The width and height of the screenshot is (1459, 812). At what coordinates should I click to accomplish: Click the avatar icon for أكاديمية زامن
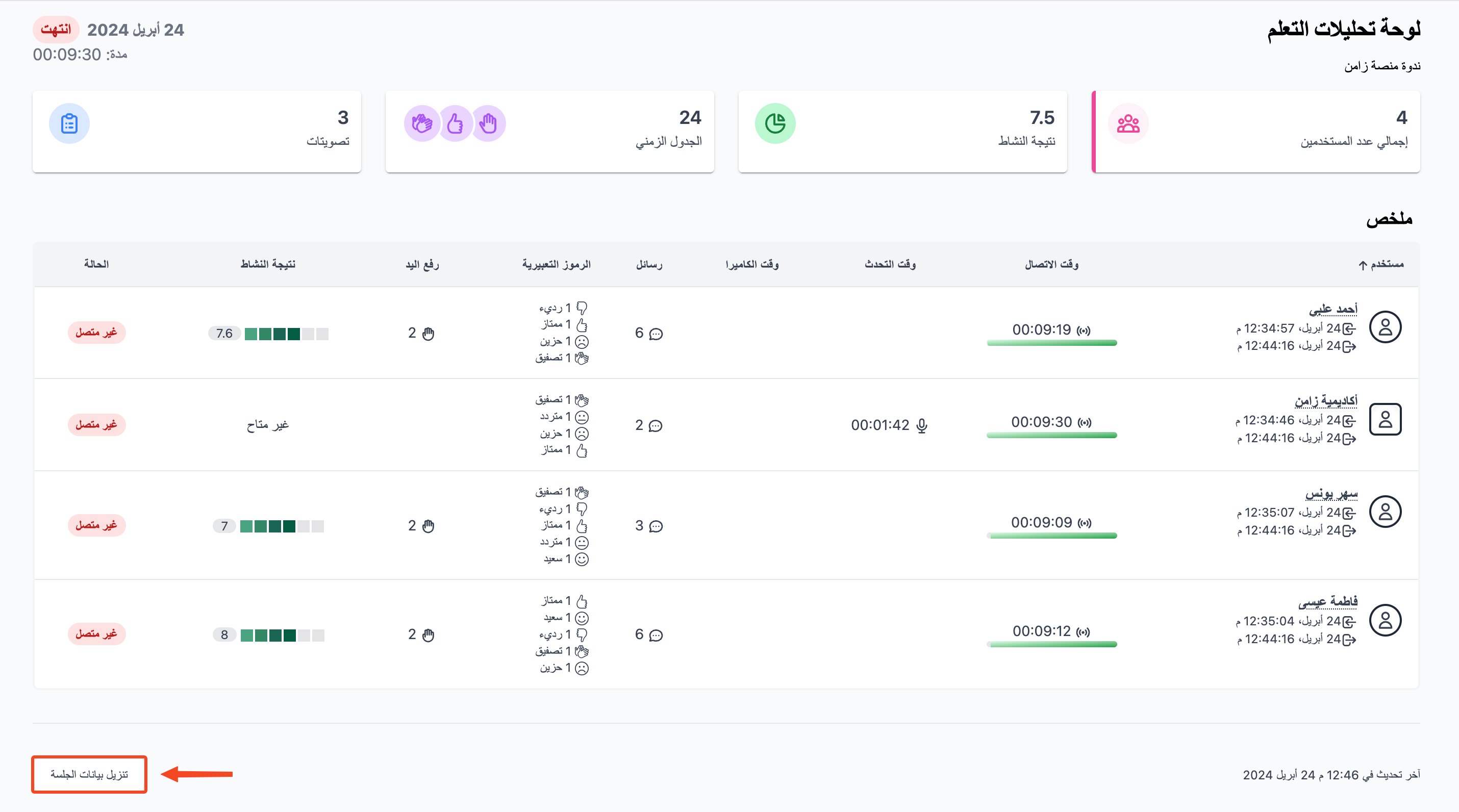tap(1386, 420)
